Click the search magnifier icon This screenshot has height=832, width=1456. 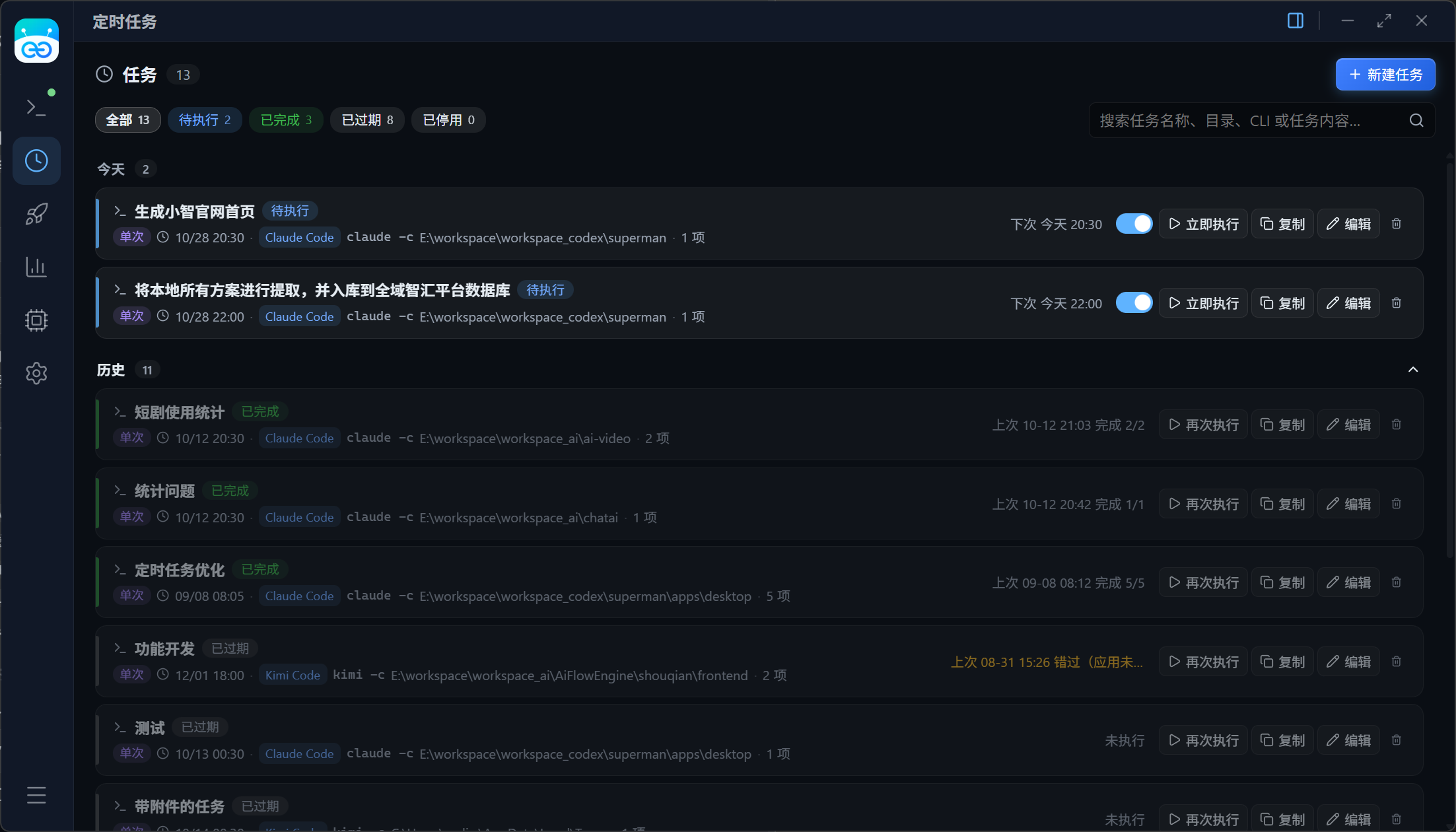coord(1416,120)
